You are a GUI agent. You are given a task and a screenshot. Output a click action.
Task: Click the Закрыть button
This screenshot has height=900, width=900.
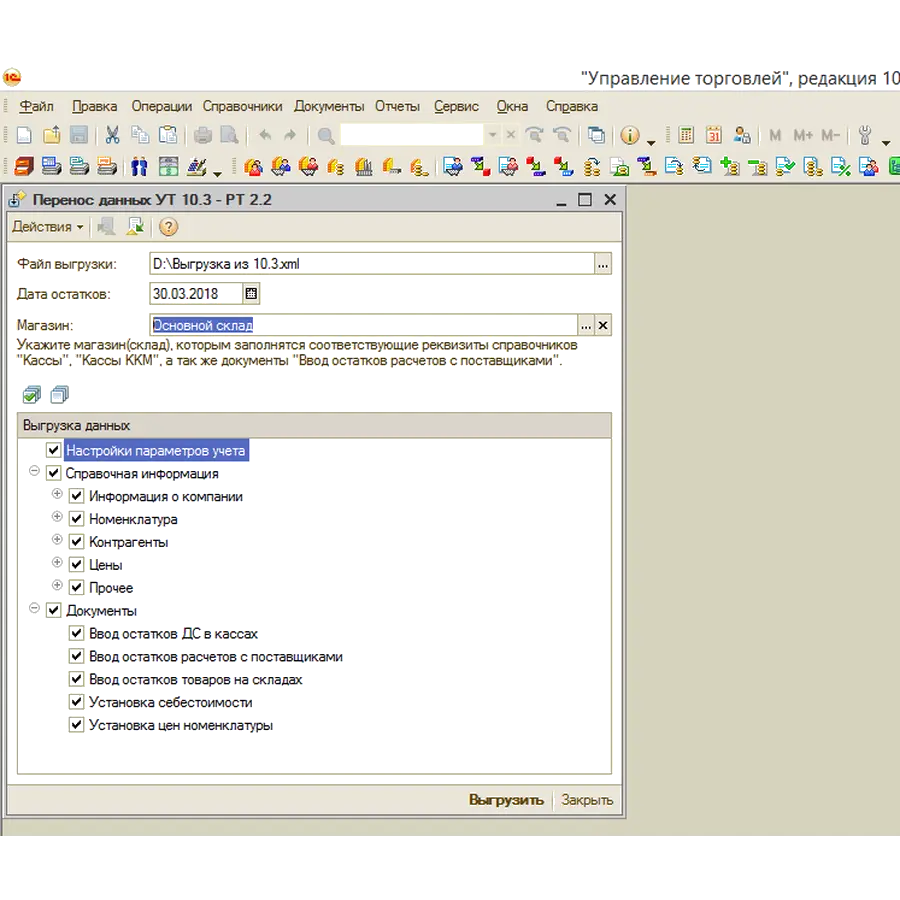point(587,800)
